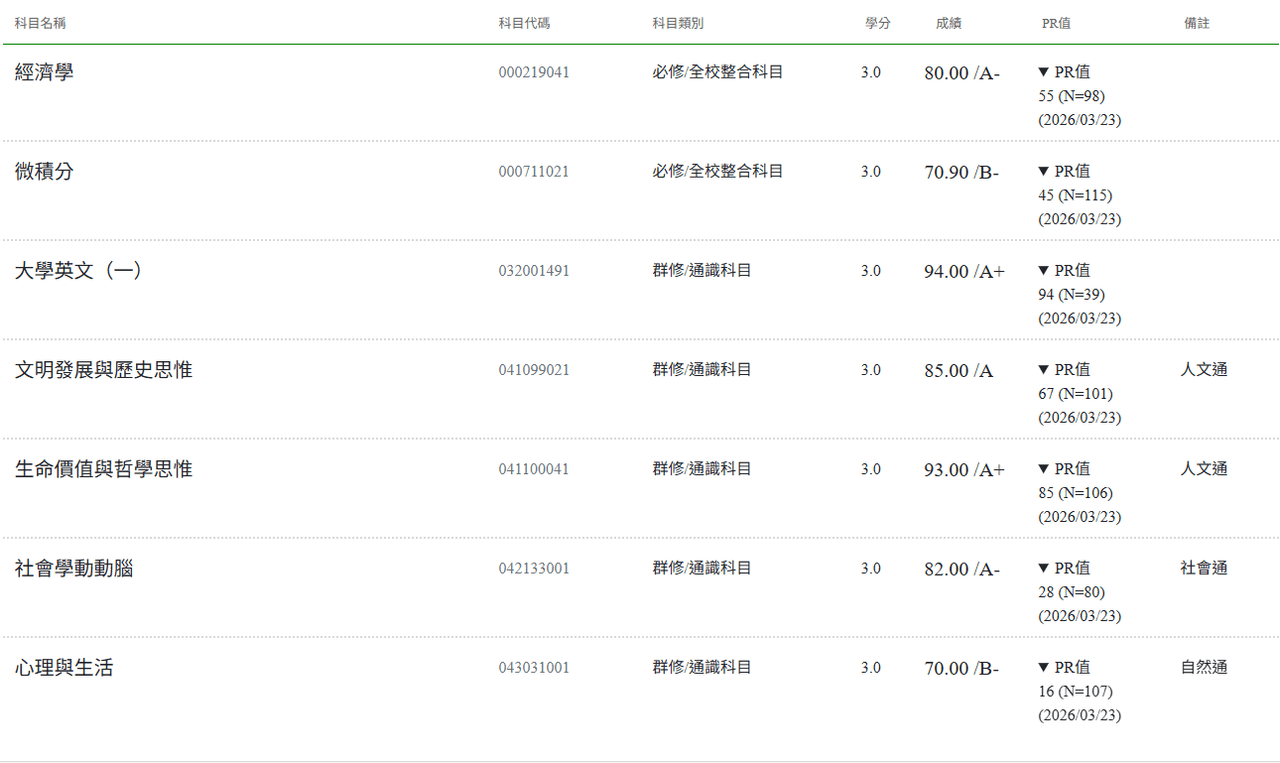The width and height of the screenshot is (1280, 763).
Task: Click the 成績 column header
Action: 948,23
